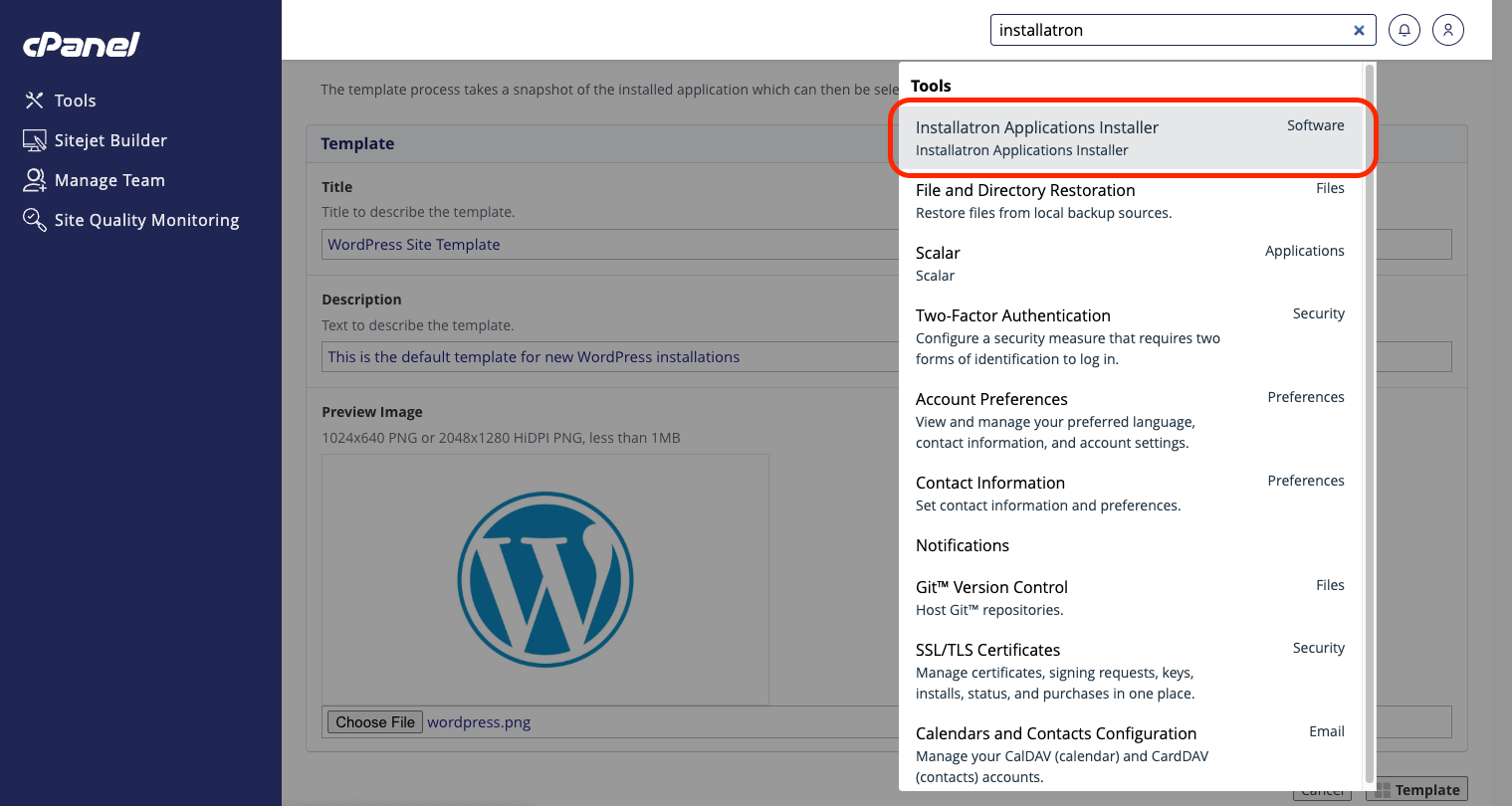Click the Tools heading in search results
This screenshot has height=806, width=1512.
(x=931, y=86)
